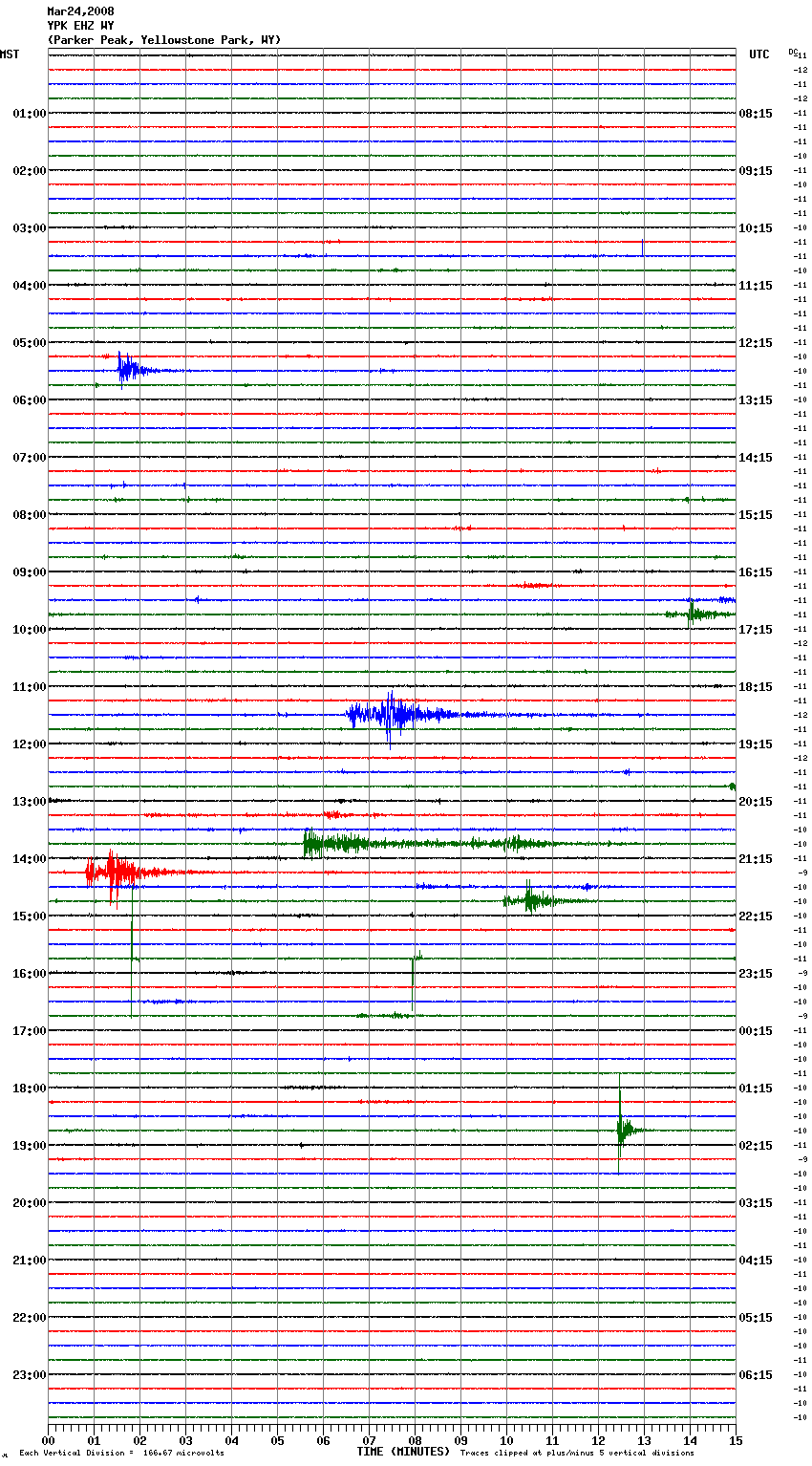Screen dimensions: 812x1466
Task: Click the 16:15 UTC time label
Action: pos(756,572)
